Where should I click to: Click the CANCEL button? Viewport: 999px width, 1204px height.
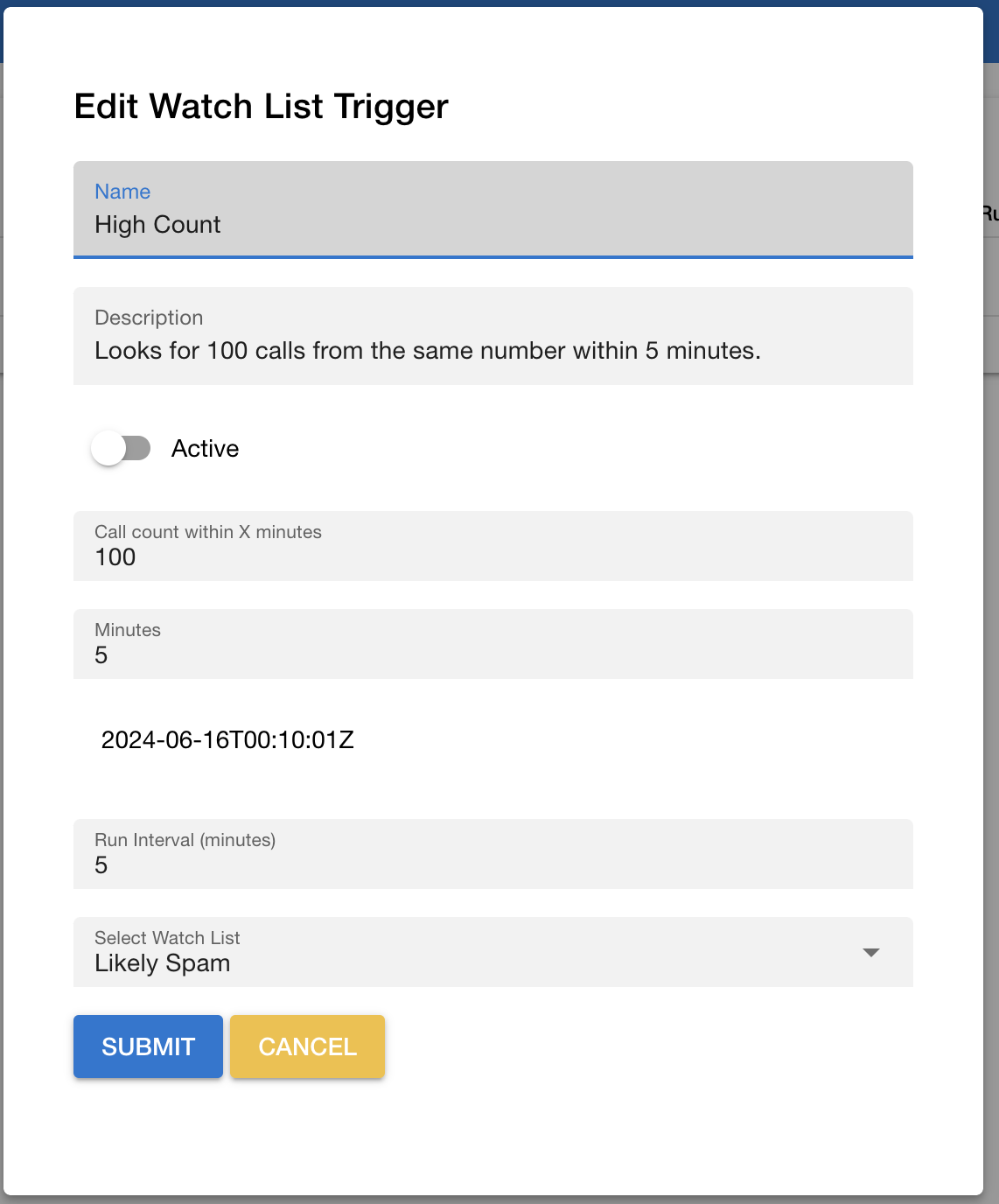(307, 1046)
